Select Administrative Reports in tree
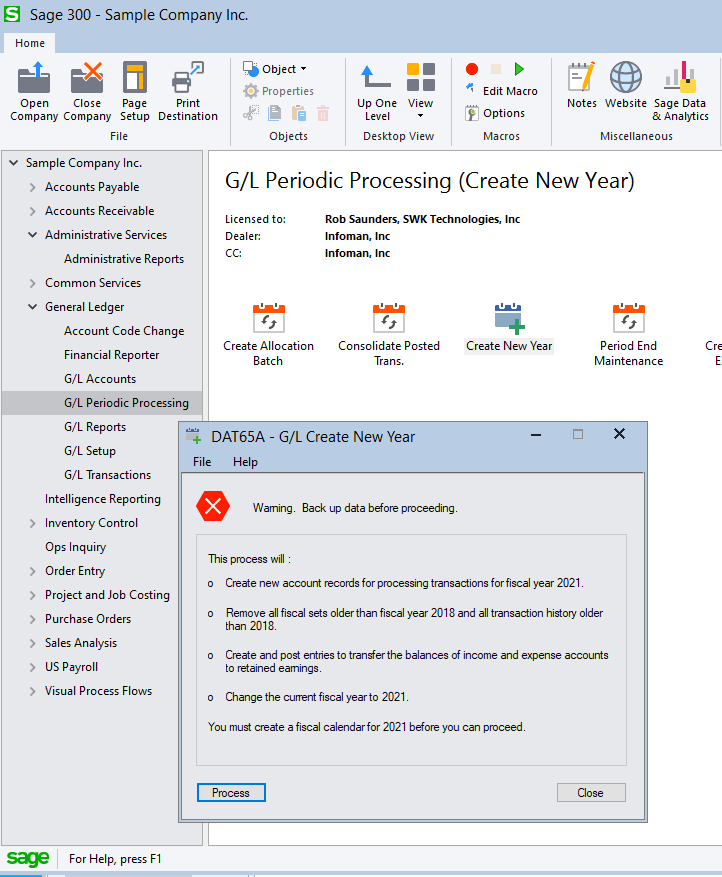 coord(124,259)
